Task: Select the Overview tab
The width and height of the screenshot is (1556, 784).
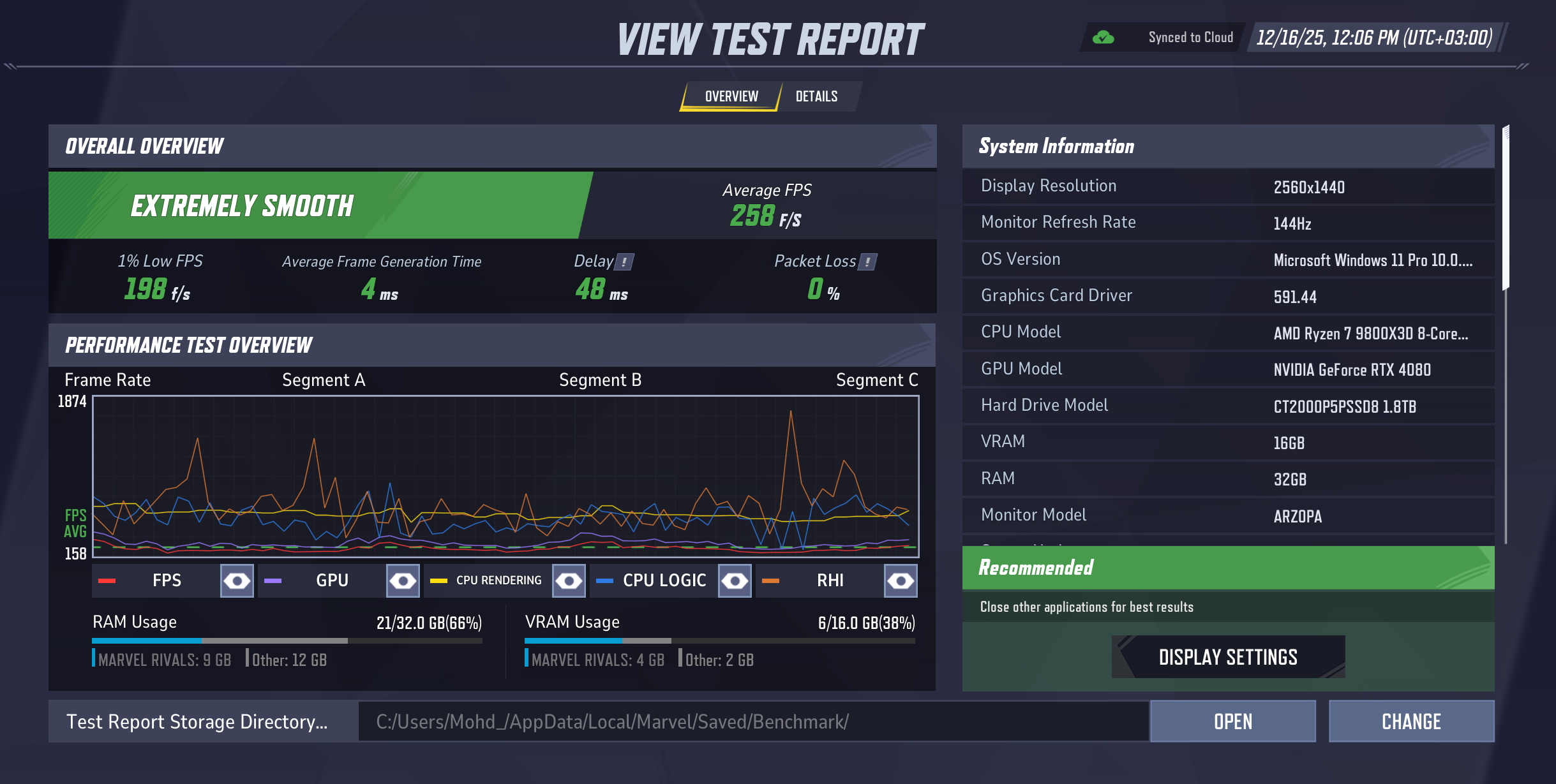Action: pyautogui.click(x=730, y=96)
